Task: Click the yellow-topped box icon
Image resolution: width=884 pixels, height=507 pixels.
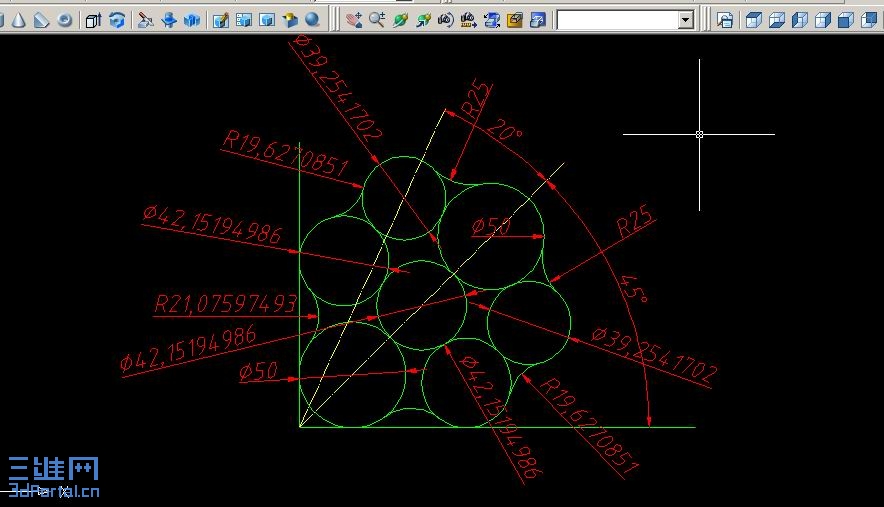Action: click(x=290, y=20)
